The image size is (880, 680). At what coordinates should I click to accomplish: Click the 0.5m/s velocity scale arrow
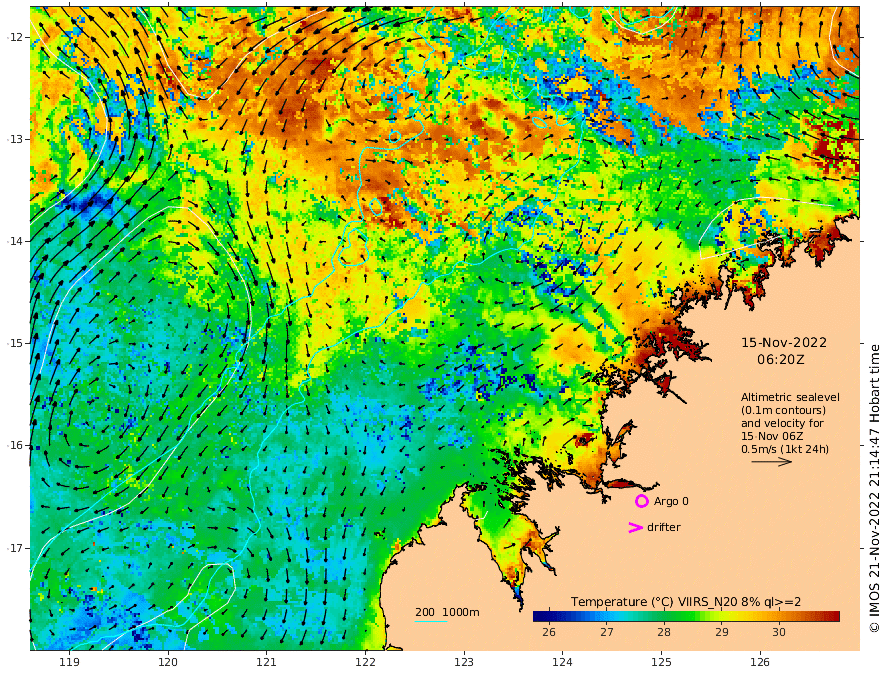coord(772,462)
